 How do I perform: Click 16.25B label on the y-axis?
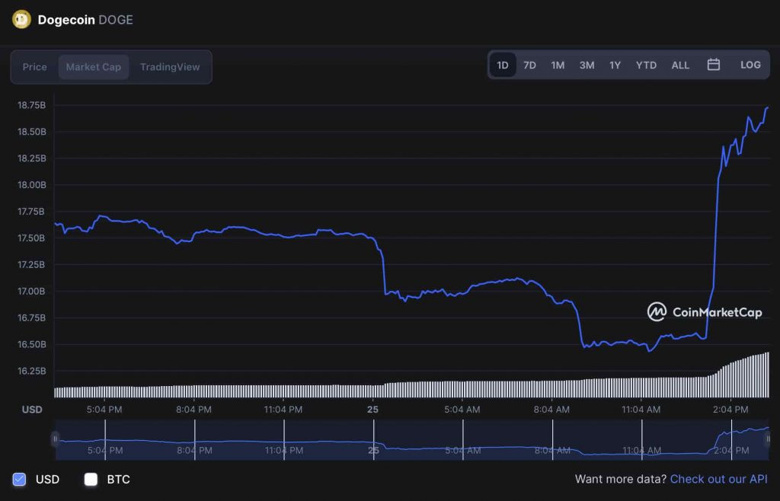[31, 371]
